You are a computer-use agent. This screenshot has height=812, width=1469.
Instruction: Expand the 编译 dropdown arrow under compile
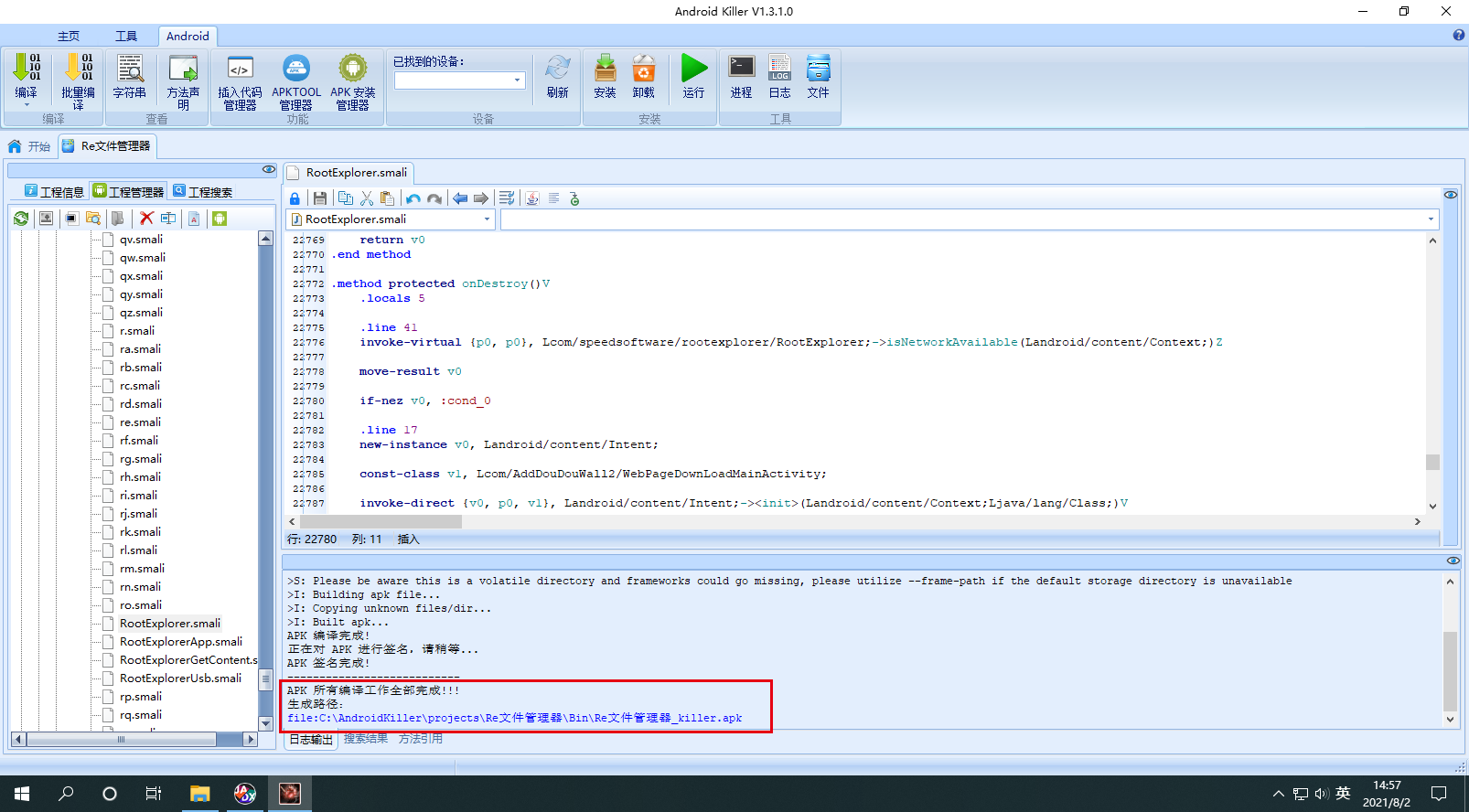point(27,105)
